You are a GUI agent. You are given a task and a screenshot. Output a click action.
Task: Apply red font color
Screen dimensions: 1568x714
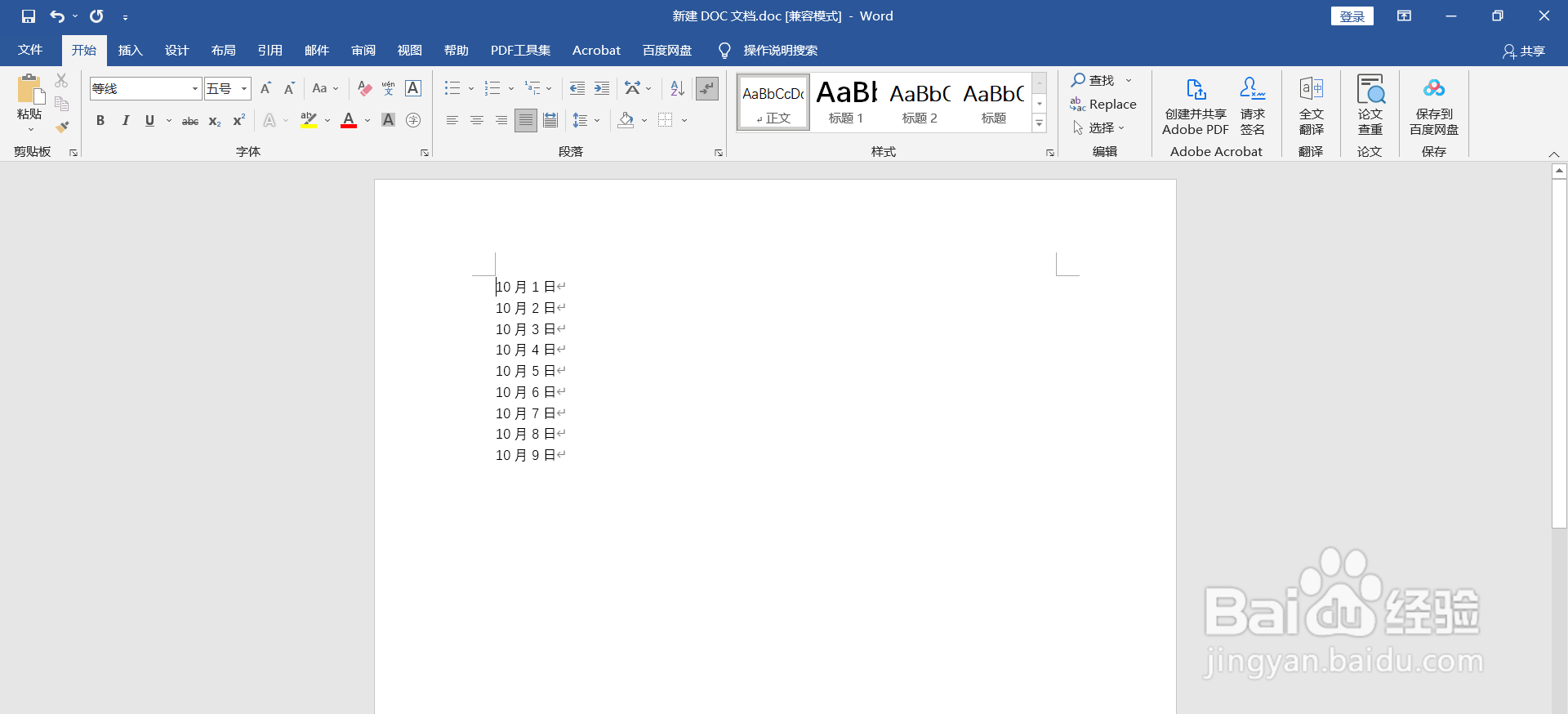(x=349, y=121)
